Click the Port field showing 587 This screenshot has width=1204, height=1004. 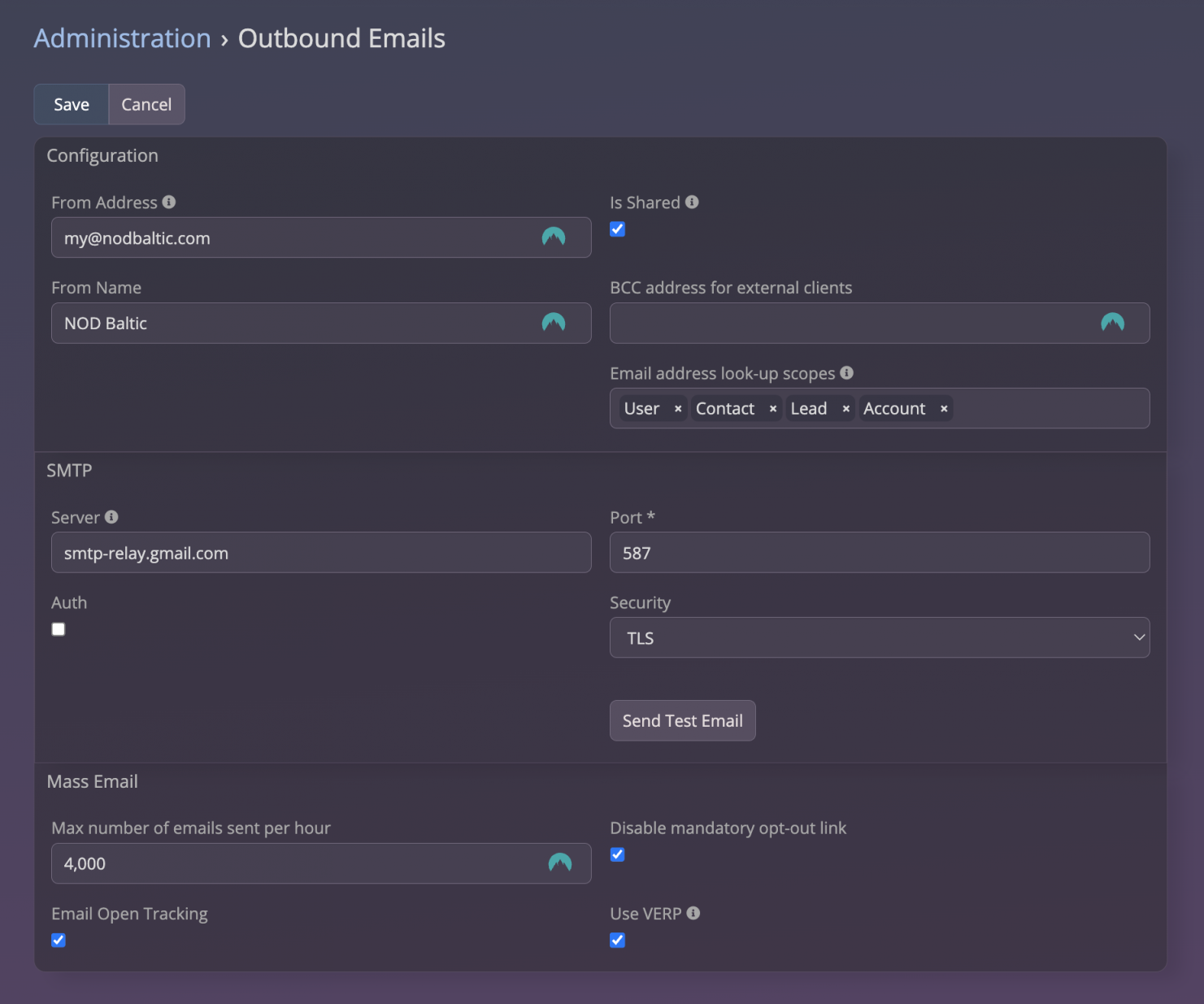[x=880, y=553]
